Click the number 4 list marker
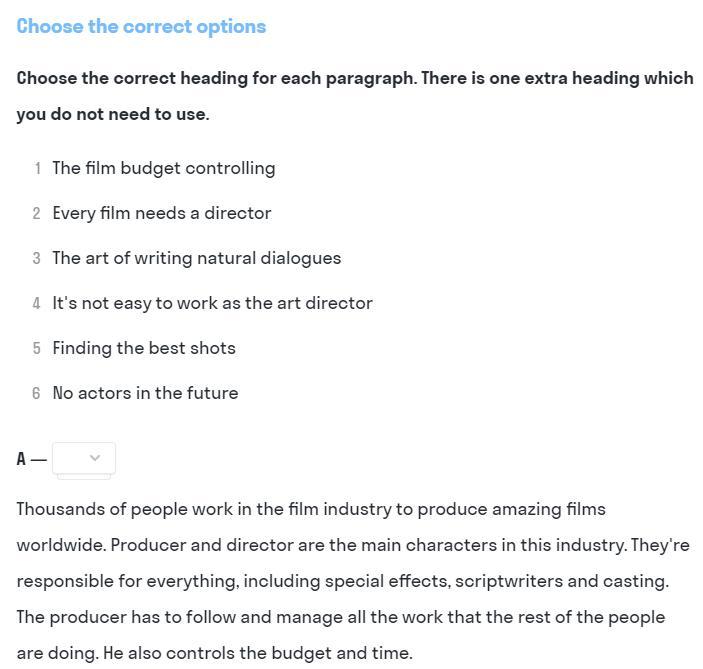The width and height of the screenshot is (703, 669). point(36,303)
